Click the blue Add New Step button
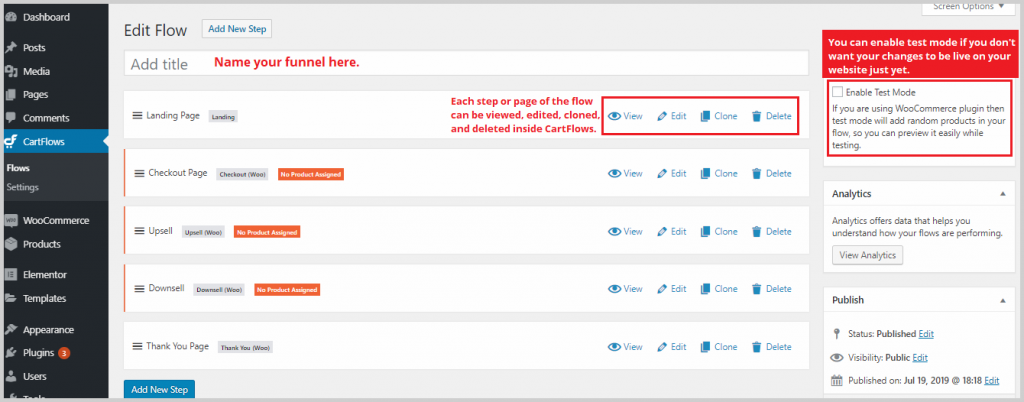1024x402 pixels. tap(159, 390)
